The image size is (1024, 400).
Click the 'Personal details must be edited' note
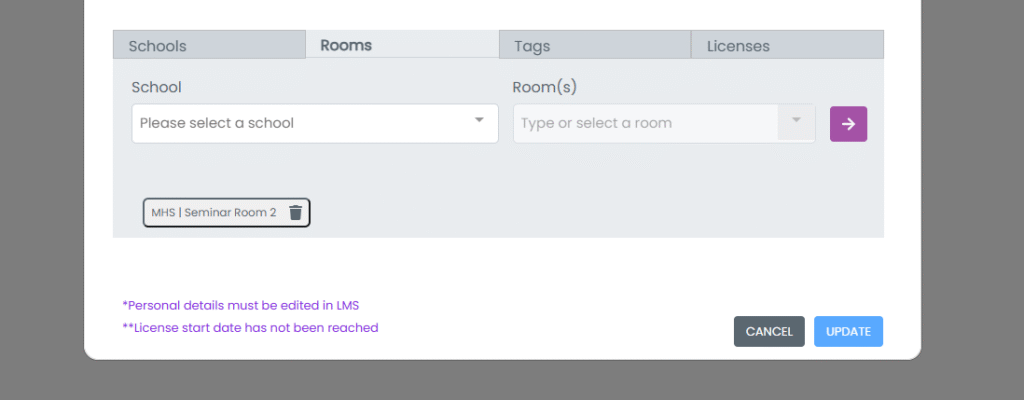239,305
